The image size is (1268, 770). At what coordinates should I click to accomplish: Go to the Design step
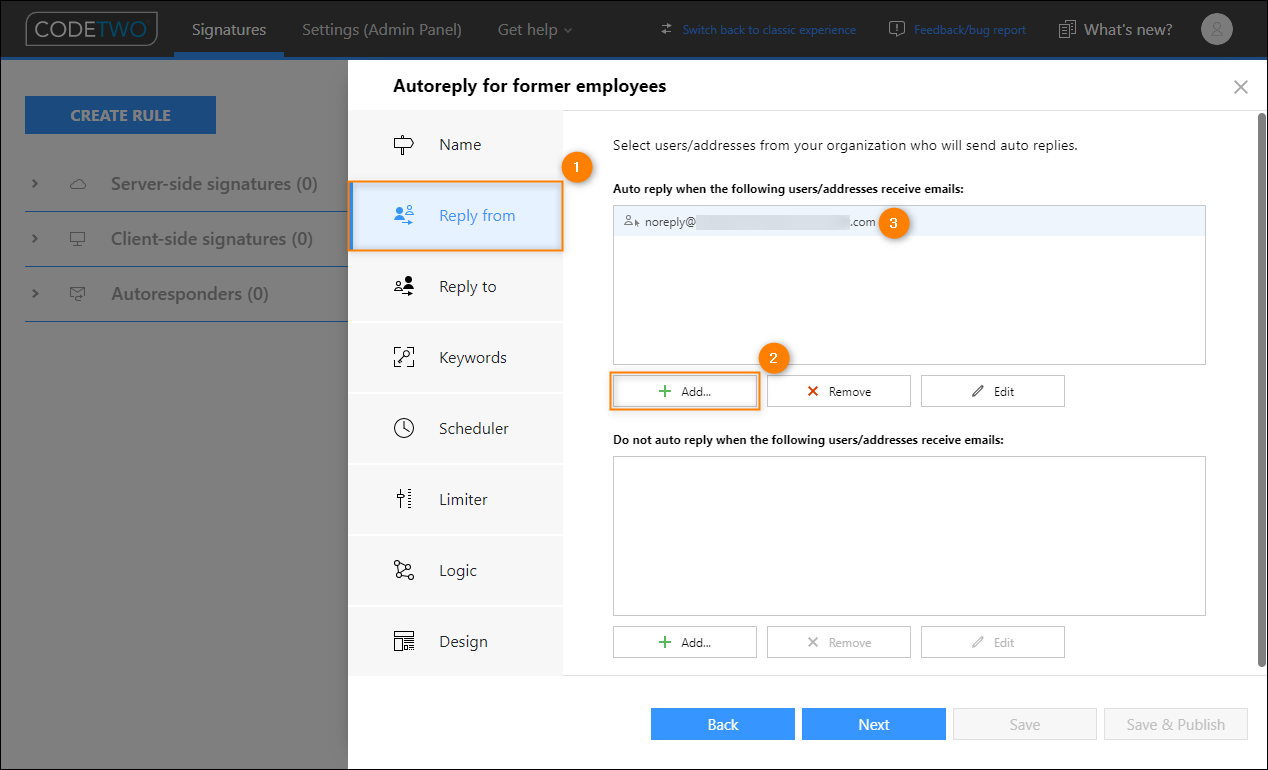tap(455, 642)
